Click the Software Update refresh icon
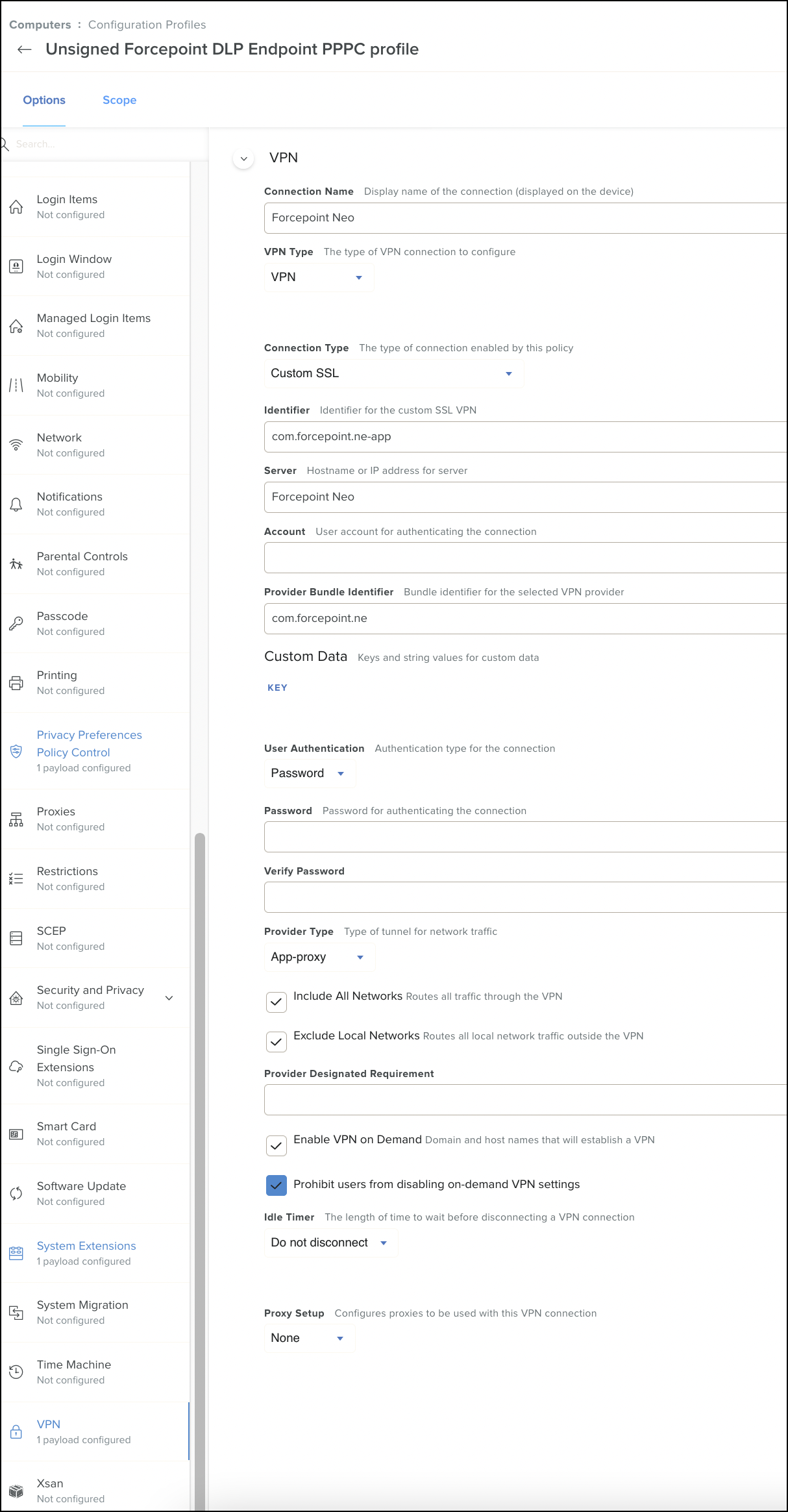Image resolution: width=788 pixels, height=1512 pixels. click(x=16, y=1193)
